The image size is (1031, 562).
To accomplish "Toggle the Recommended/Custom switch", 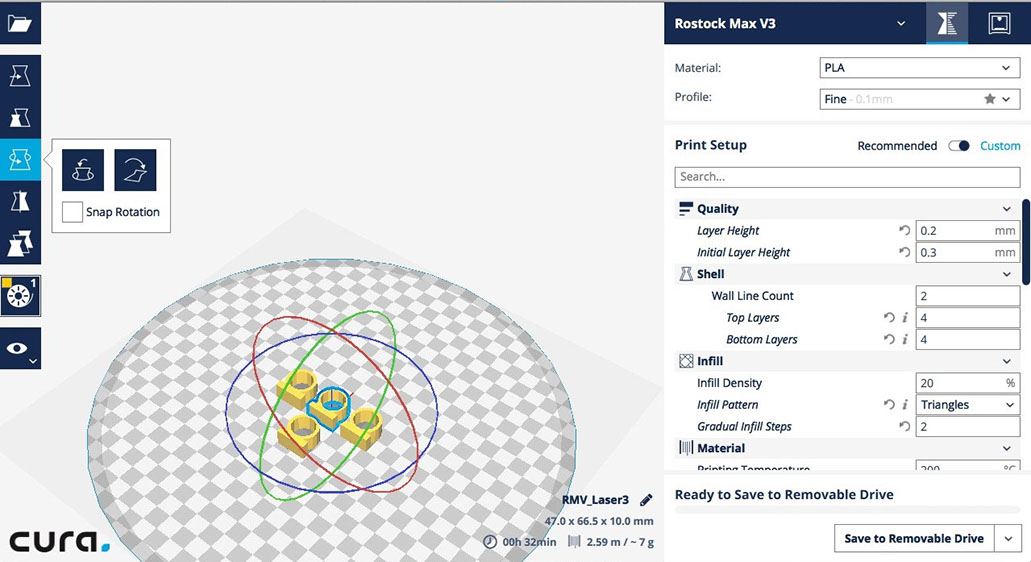I will click(959, 146).
